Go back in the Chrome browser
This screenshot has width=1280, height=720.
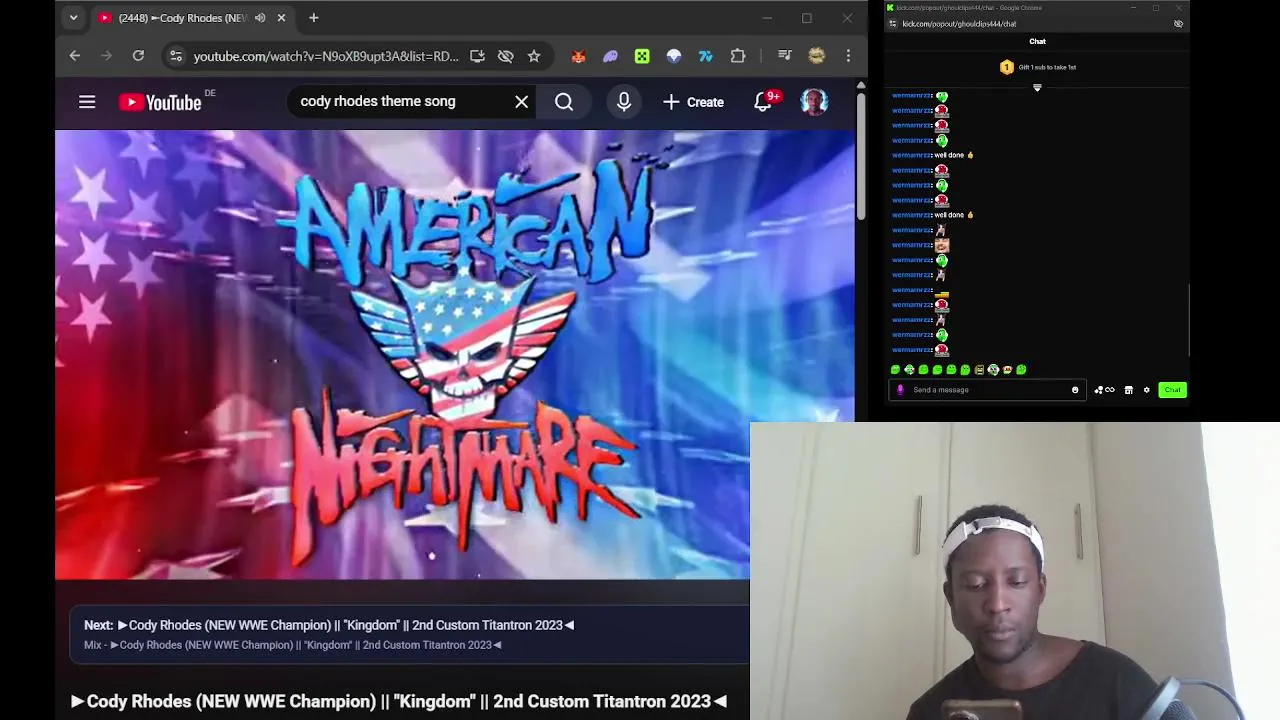[75, 56]
